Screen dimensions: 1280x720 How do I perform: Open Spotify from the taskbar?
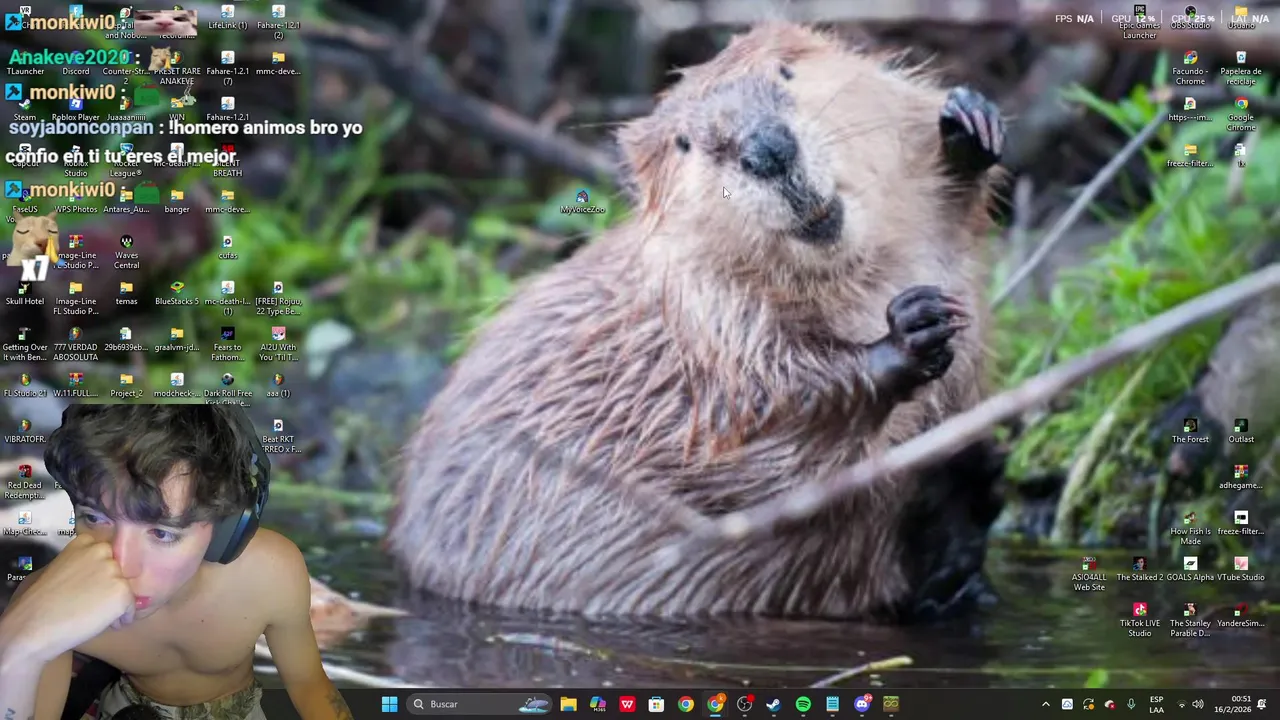tap(803, 704)
